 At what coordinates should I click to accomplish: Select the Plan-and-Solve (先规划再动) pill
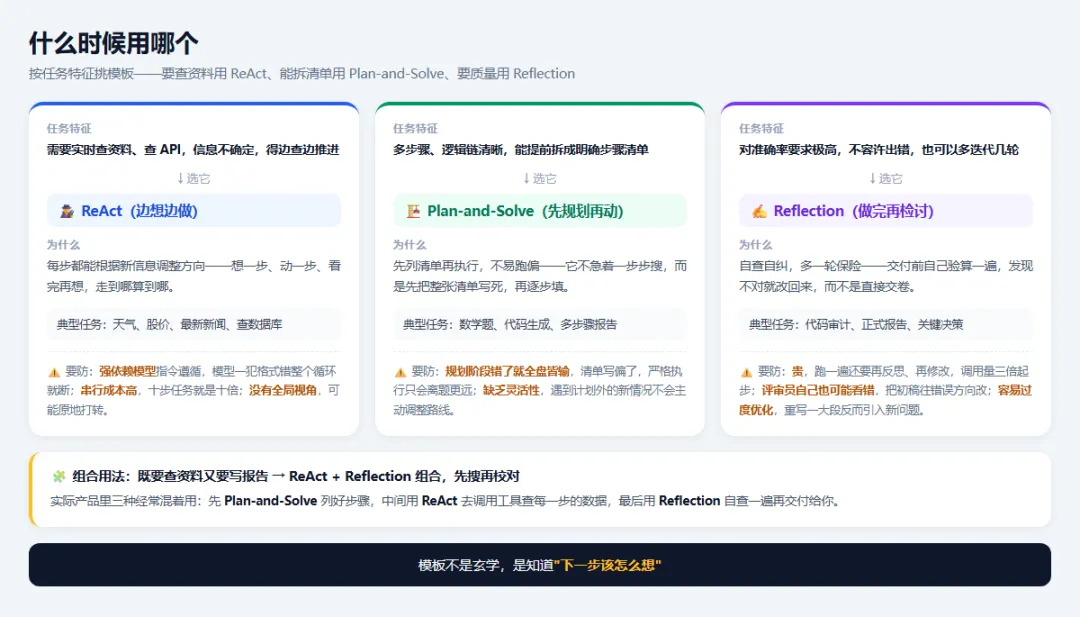click(x=539, y=211)
